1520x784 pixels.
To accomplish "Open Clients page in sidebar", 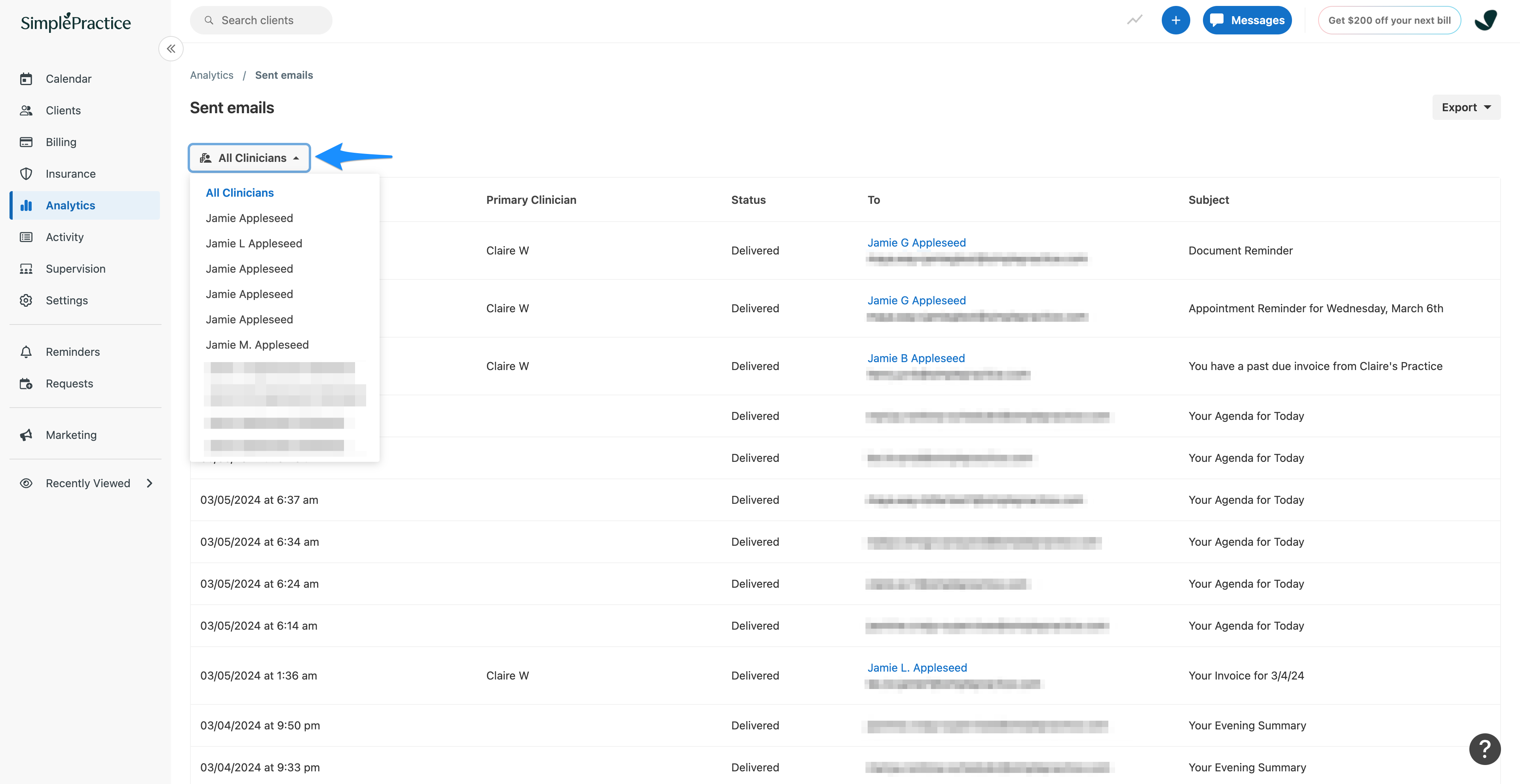I will click(63, 110).
